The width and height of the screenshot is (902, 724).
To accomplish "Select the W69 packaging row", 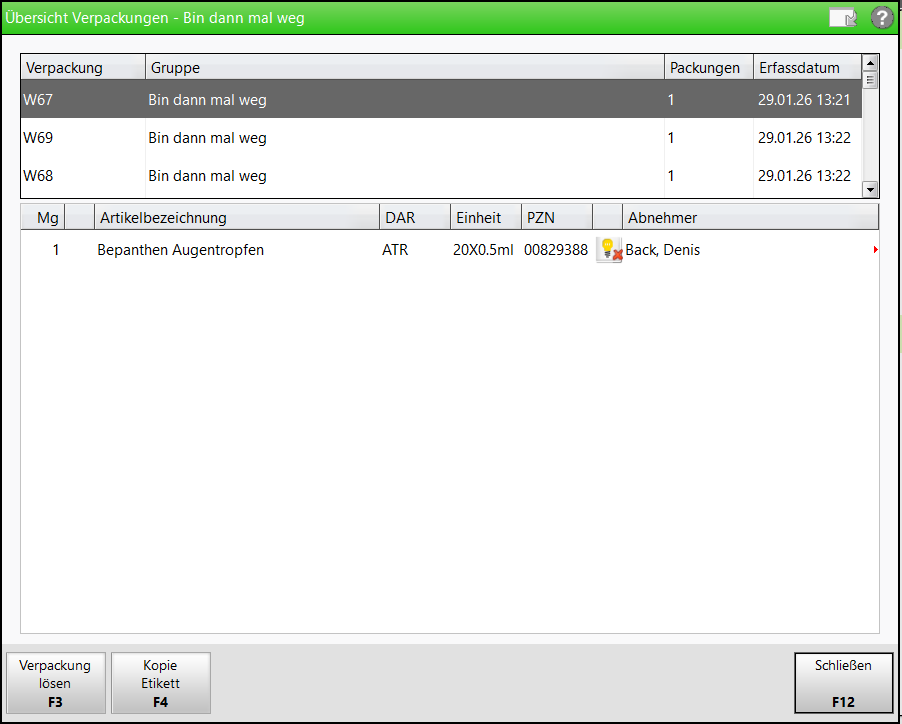I will pyautogui.click(x=340, y=138).
